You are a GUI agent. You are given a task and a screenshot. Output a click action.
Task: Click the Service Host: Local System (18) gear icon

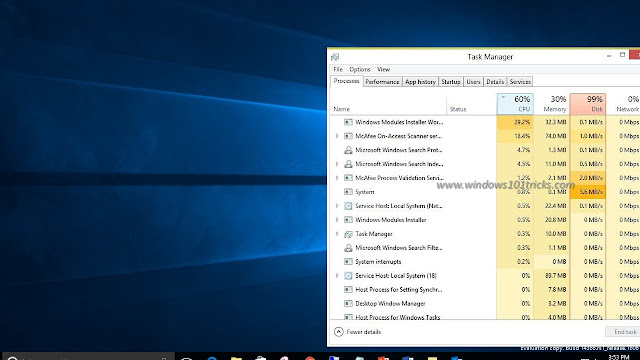click(348, 276)
